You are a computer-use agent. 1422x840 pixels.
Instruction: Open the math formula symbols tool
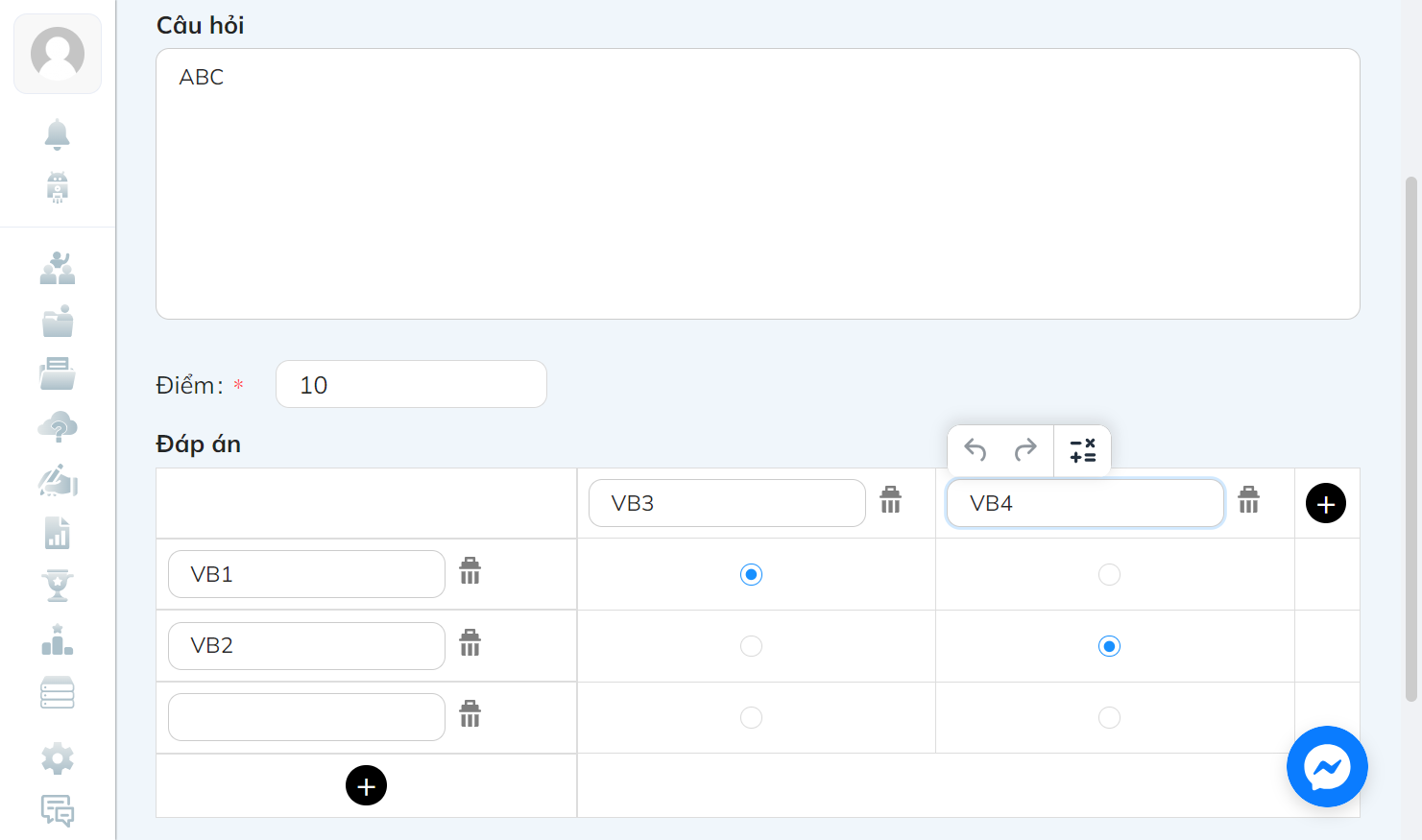pyautogui.click(x=1083, y=450)
